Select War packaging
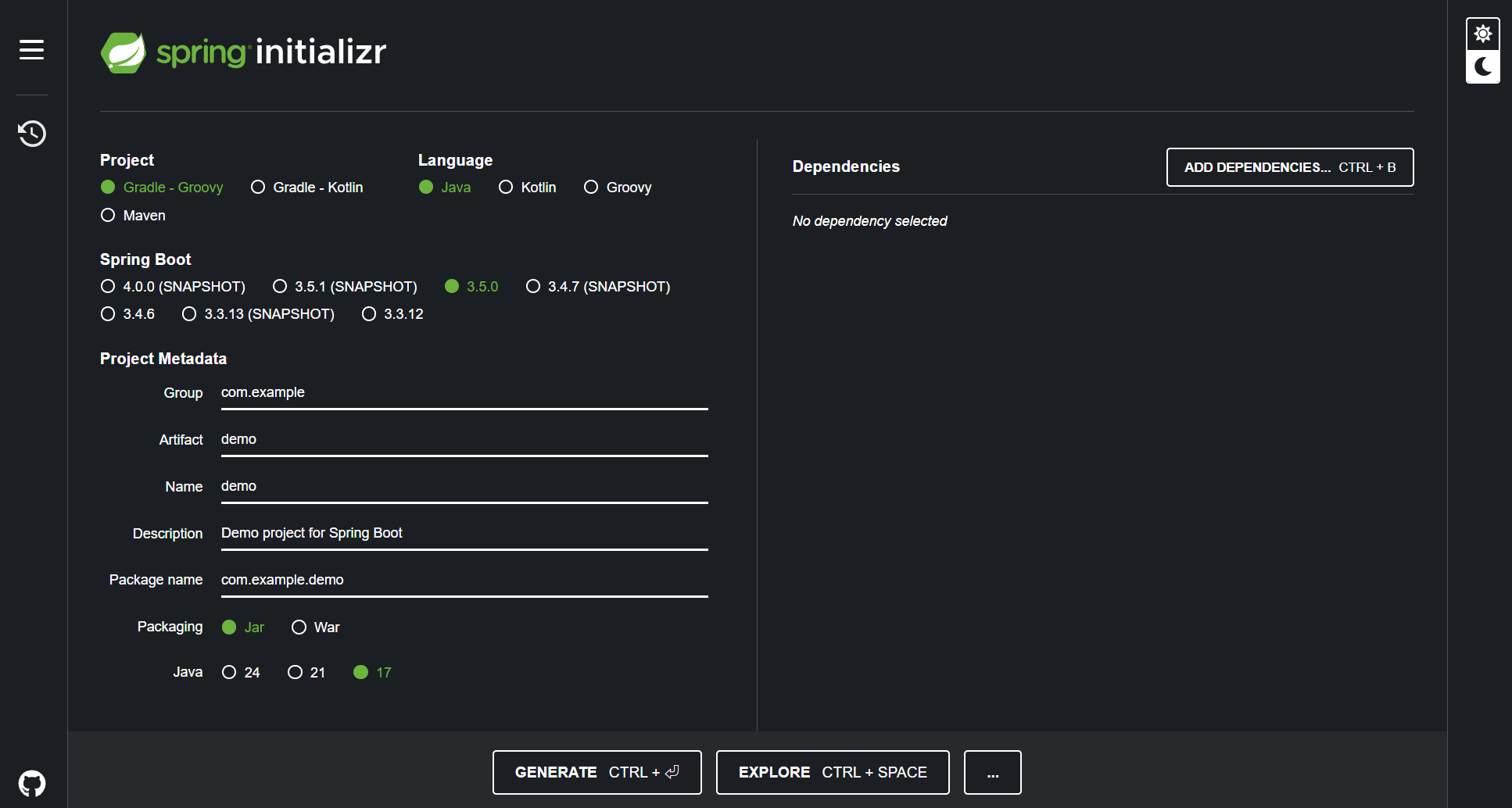 [x=315, y=627]
